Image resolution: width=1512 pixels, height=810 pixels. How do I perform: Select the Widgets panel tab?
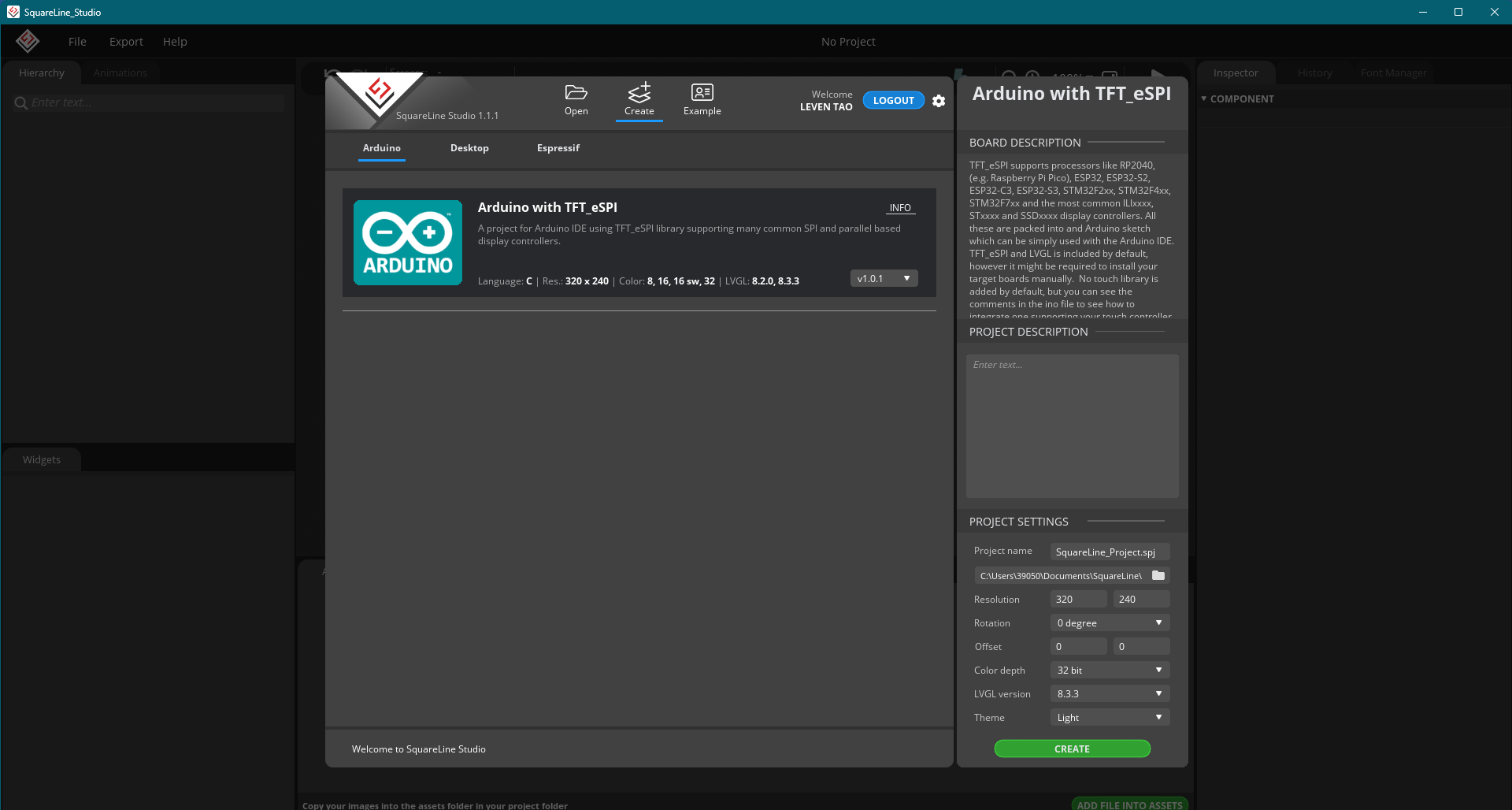[x=42, y=459]
